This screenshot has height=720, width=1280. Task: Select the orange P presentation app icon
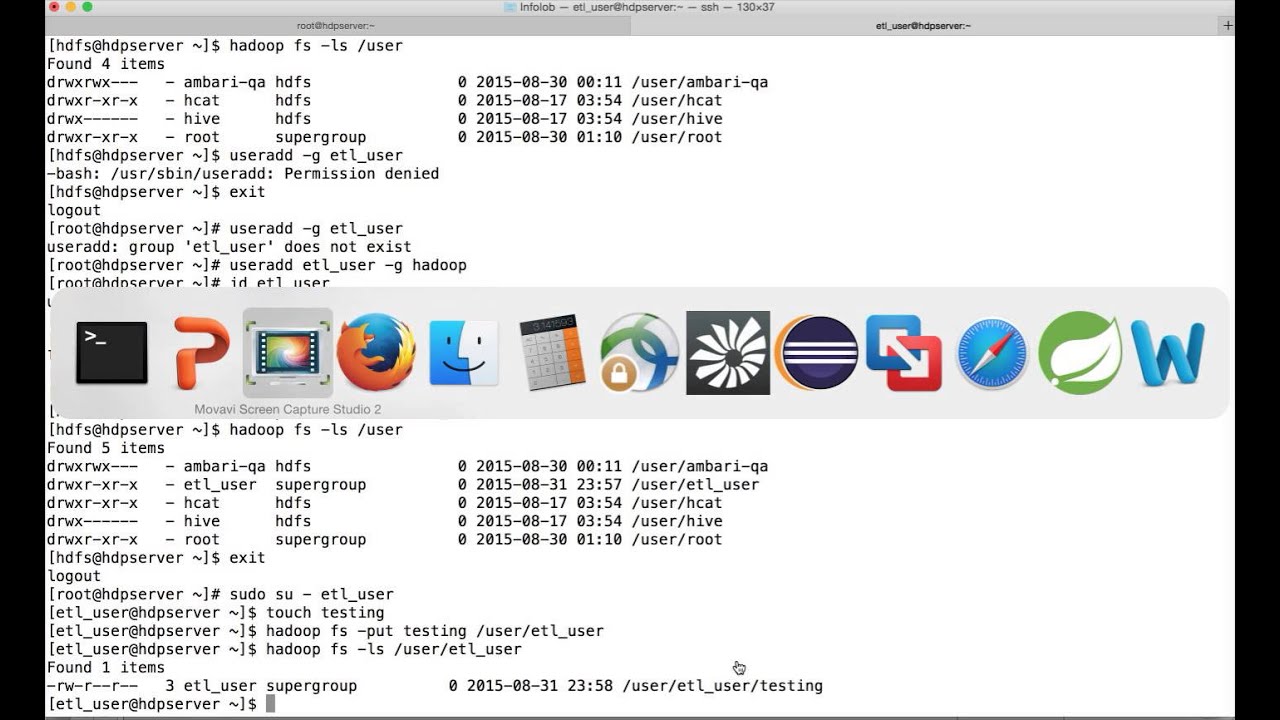[201, 353]
